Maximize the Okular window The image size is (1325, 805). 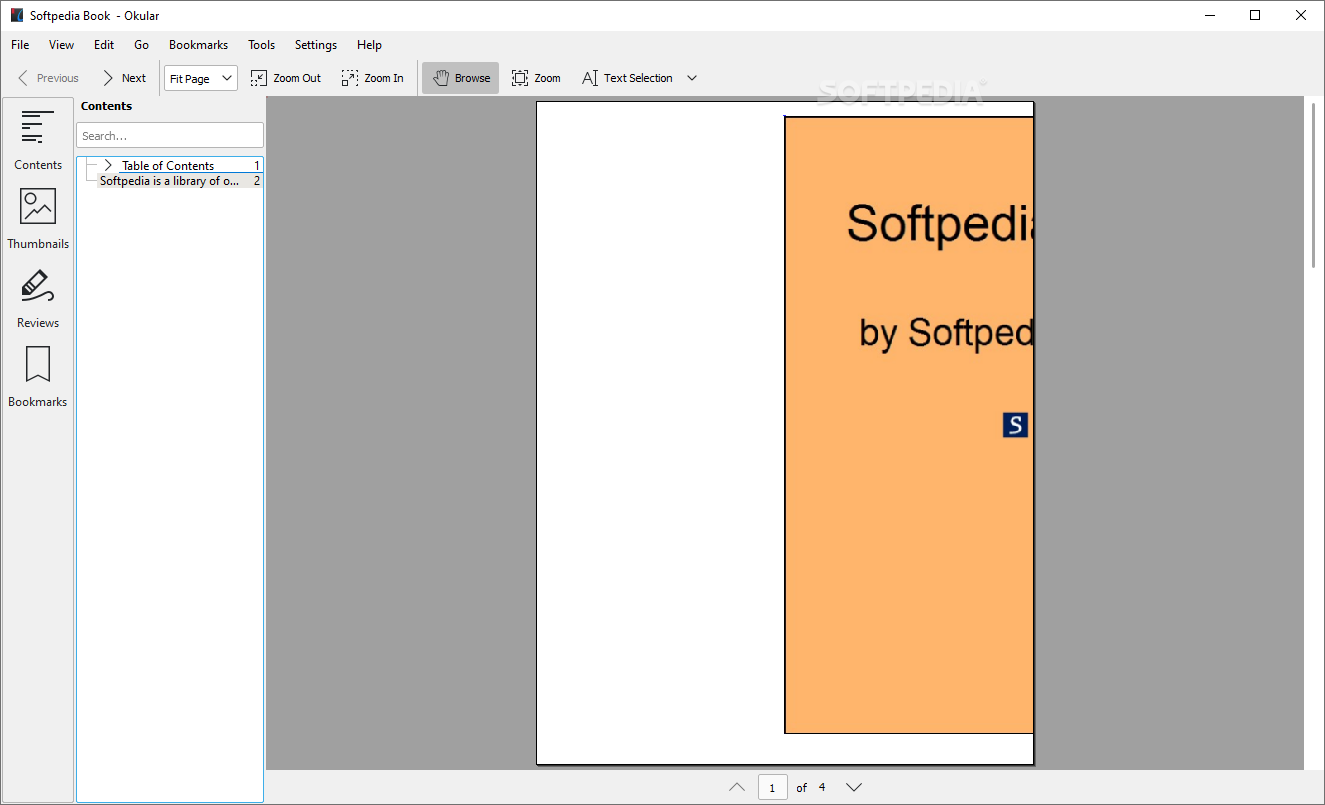[x=1256, y=15]
